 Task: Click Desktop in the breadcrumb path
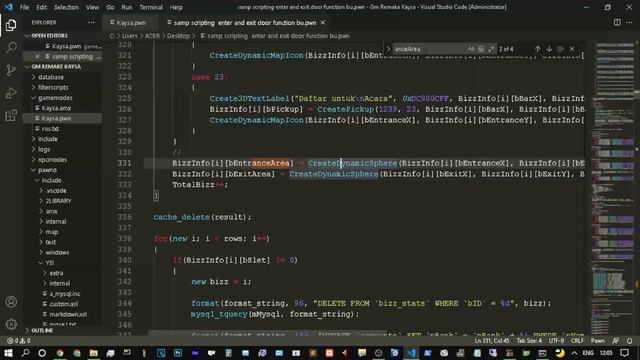click(178, 36)
